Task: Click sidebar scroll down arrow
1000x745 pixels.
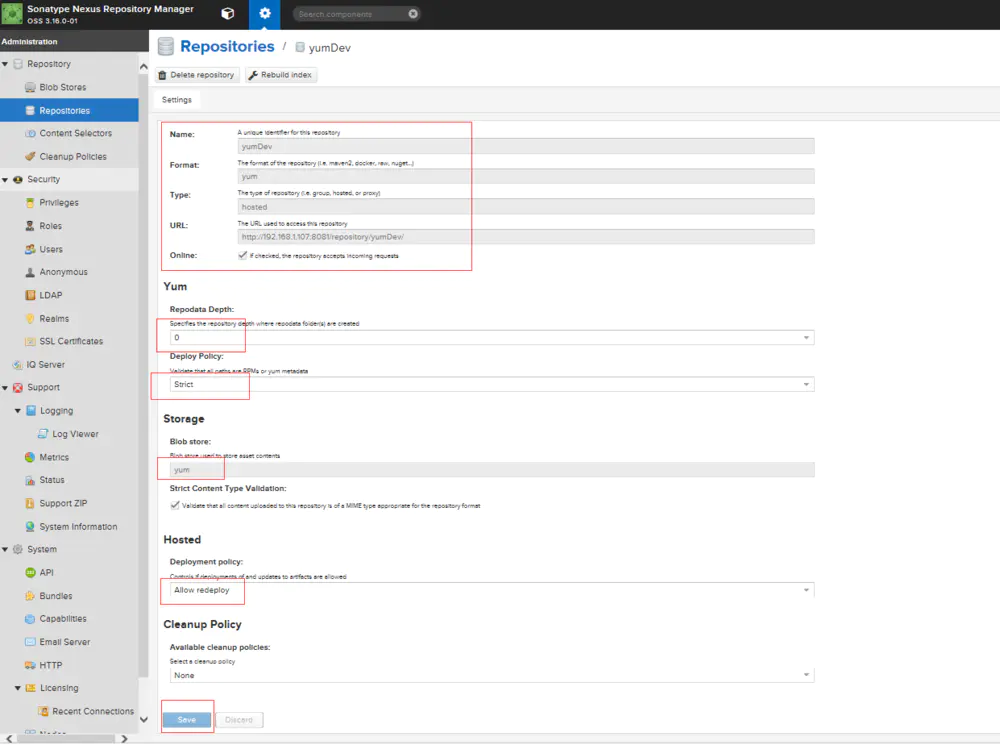Action: pos(143,719)
